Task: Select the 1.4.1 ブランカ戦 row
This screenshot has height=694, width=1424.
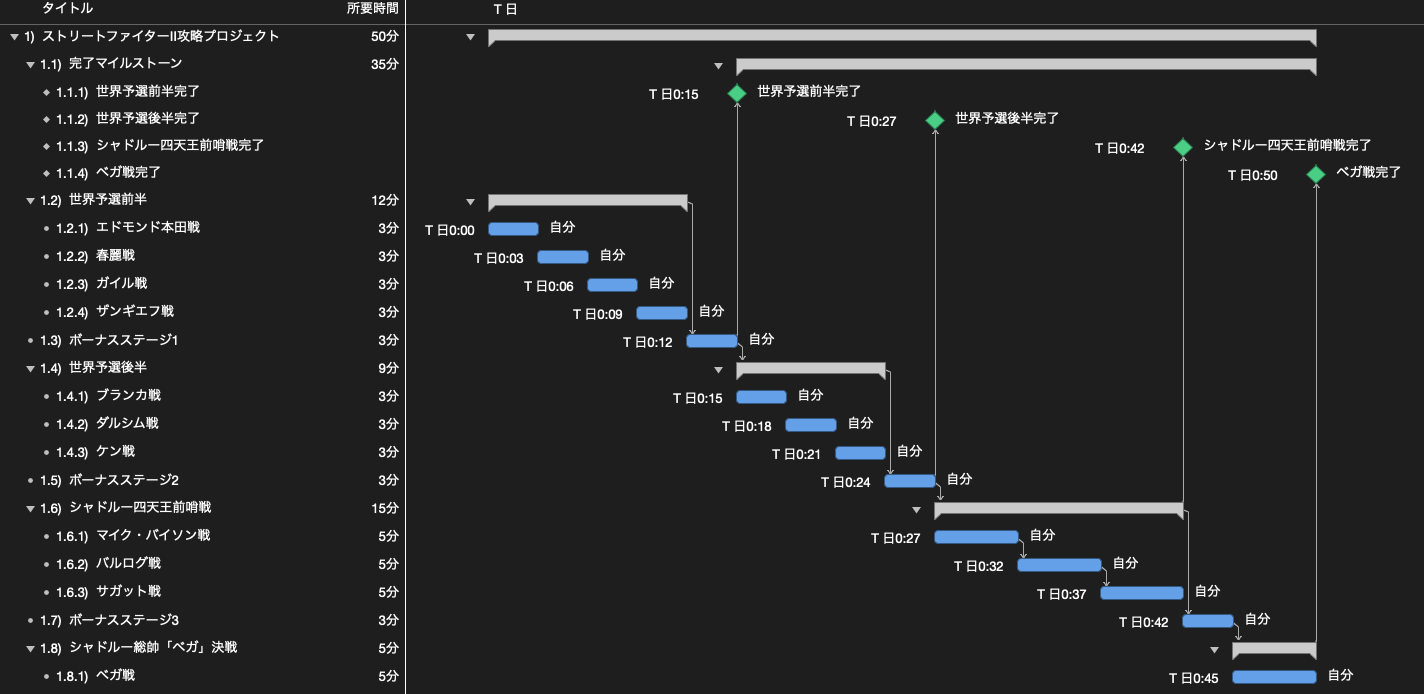Action: 202,396
